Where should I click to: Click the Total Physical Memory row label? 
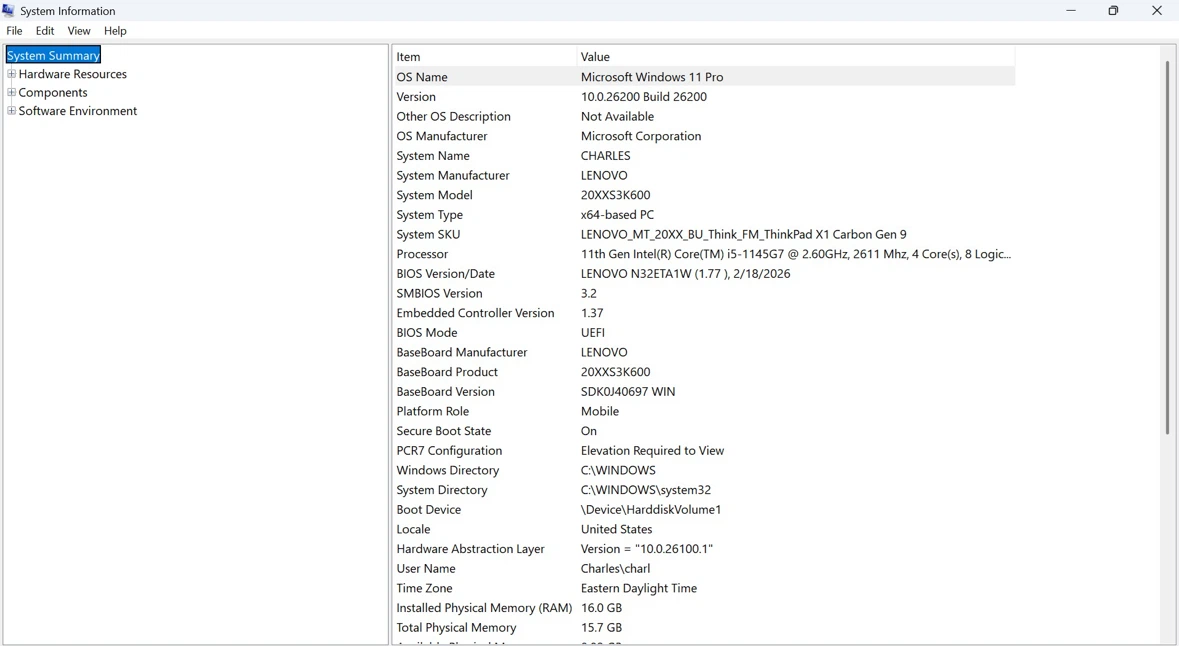tap(456, 627)
